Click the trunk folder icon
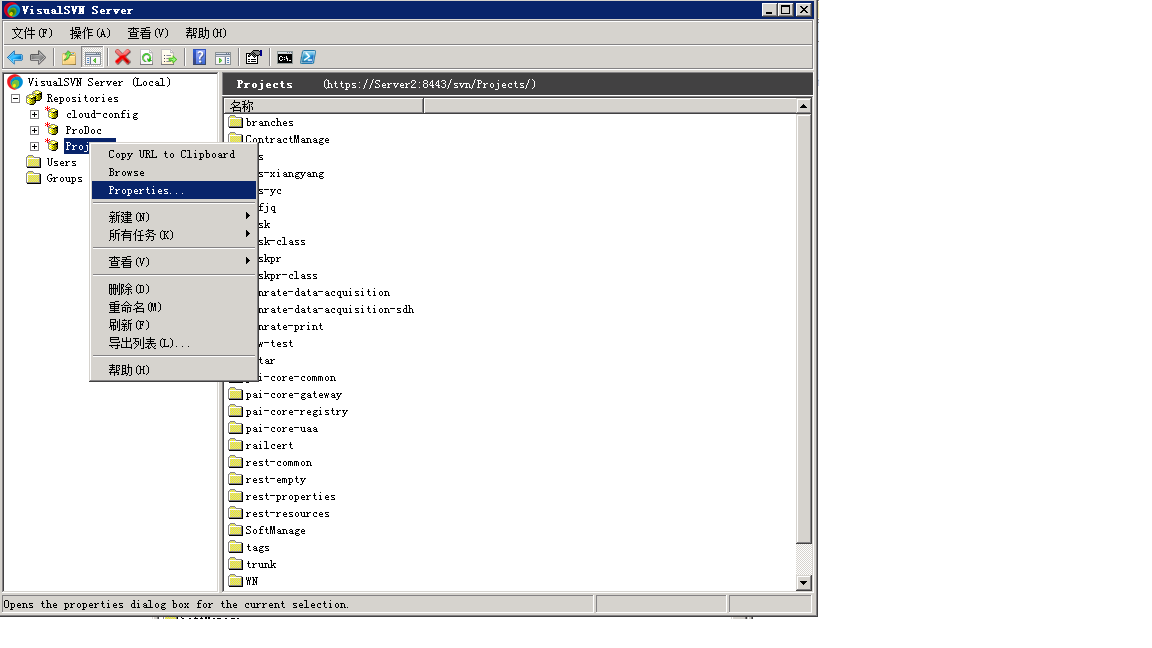This screenshot has height=648, width=1152. [235, 564]
